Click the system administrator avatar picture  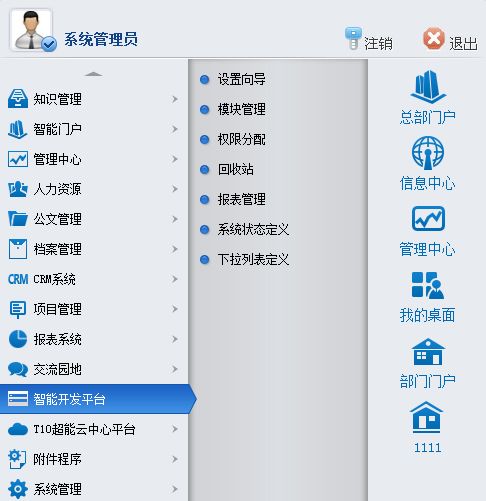click(32, 30)
